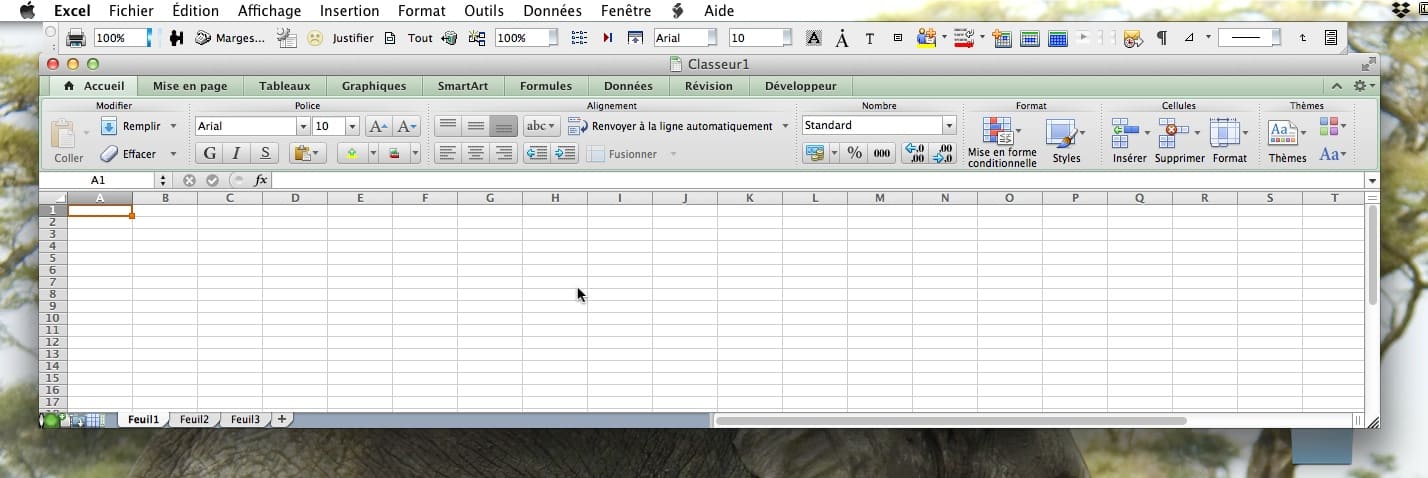This screenshot has height=478, width=1428.
Task: Expand the ribbon font size dropdown
Action: point(352,126)
